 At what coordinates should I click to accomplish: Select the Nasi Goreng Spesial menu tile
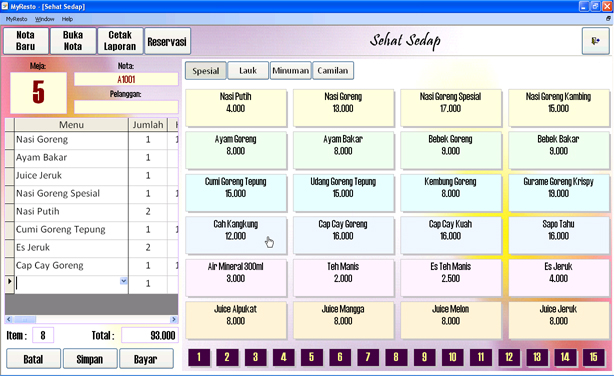click(x=451, y=108)
